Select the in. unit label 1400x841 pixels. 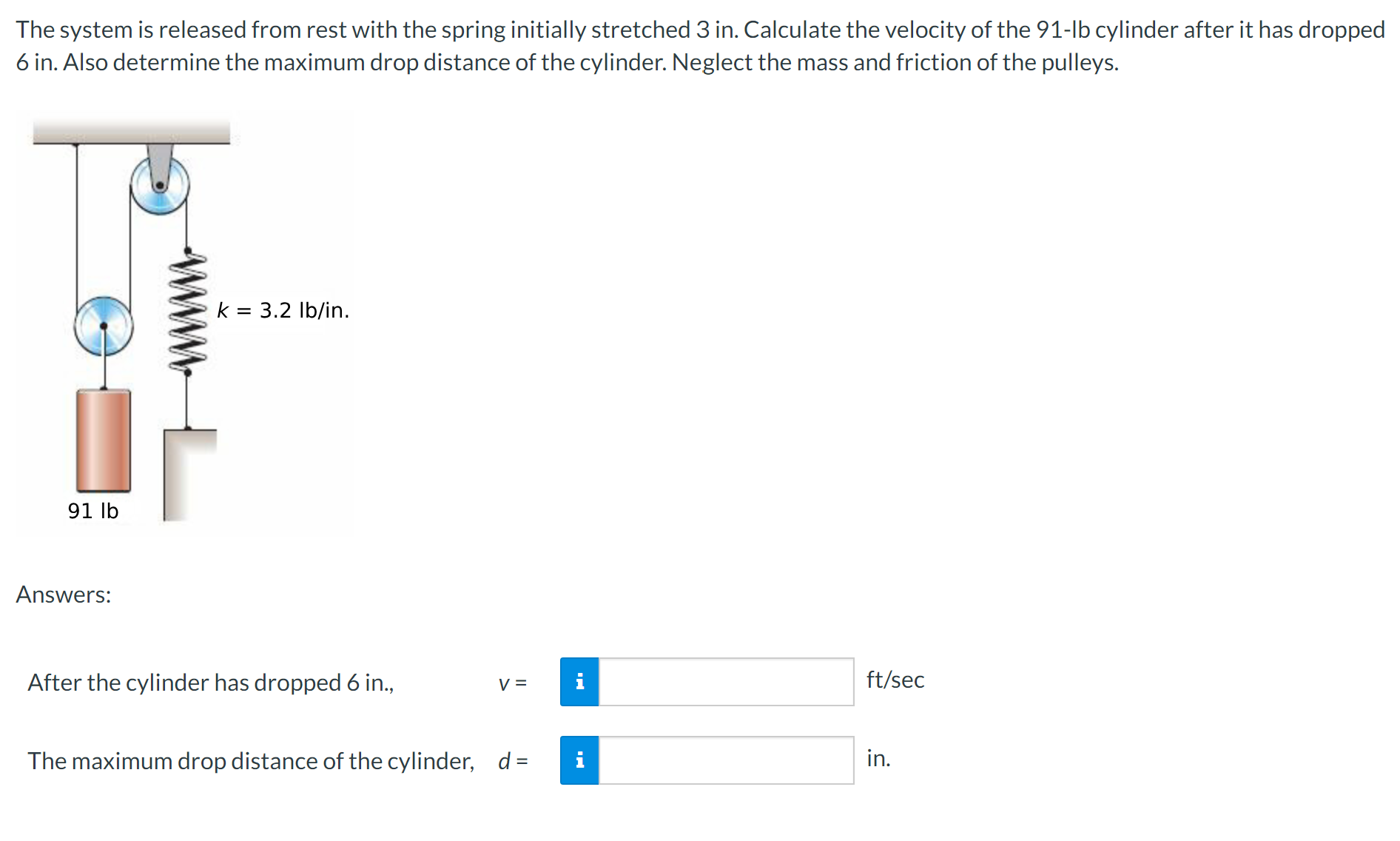(878, 759)
